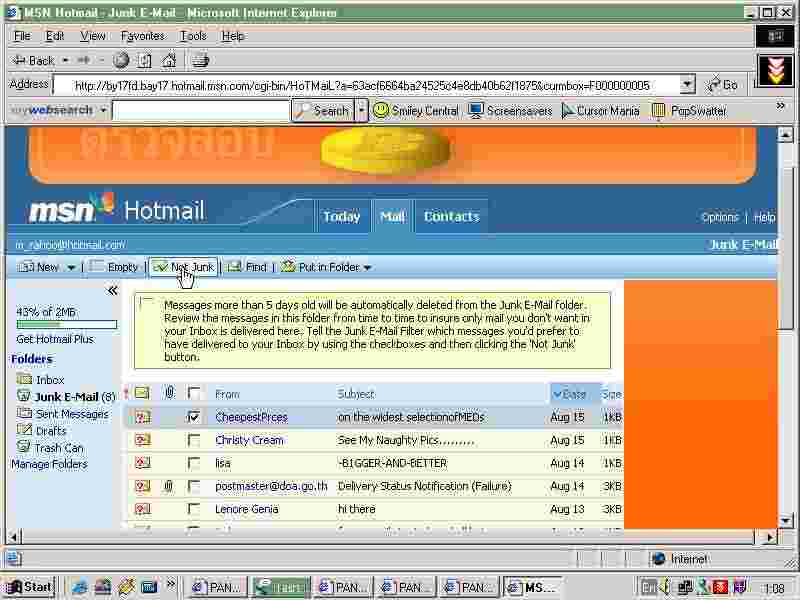The image size is (800, 600).
Task: Open Screensavers toolbar shortcut
Action: (x=510, y=110)
